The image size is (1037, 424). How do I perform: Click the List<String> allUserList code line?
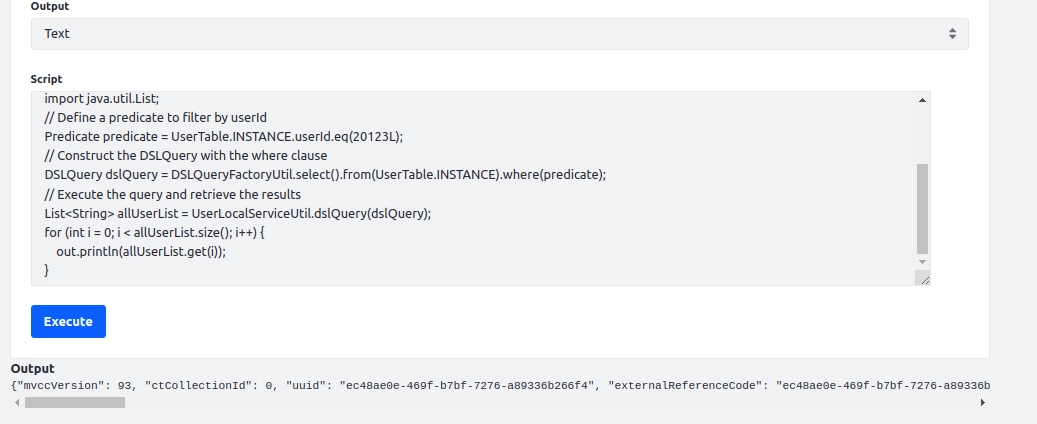(237, 214)
